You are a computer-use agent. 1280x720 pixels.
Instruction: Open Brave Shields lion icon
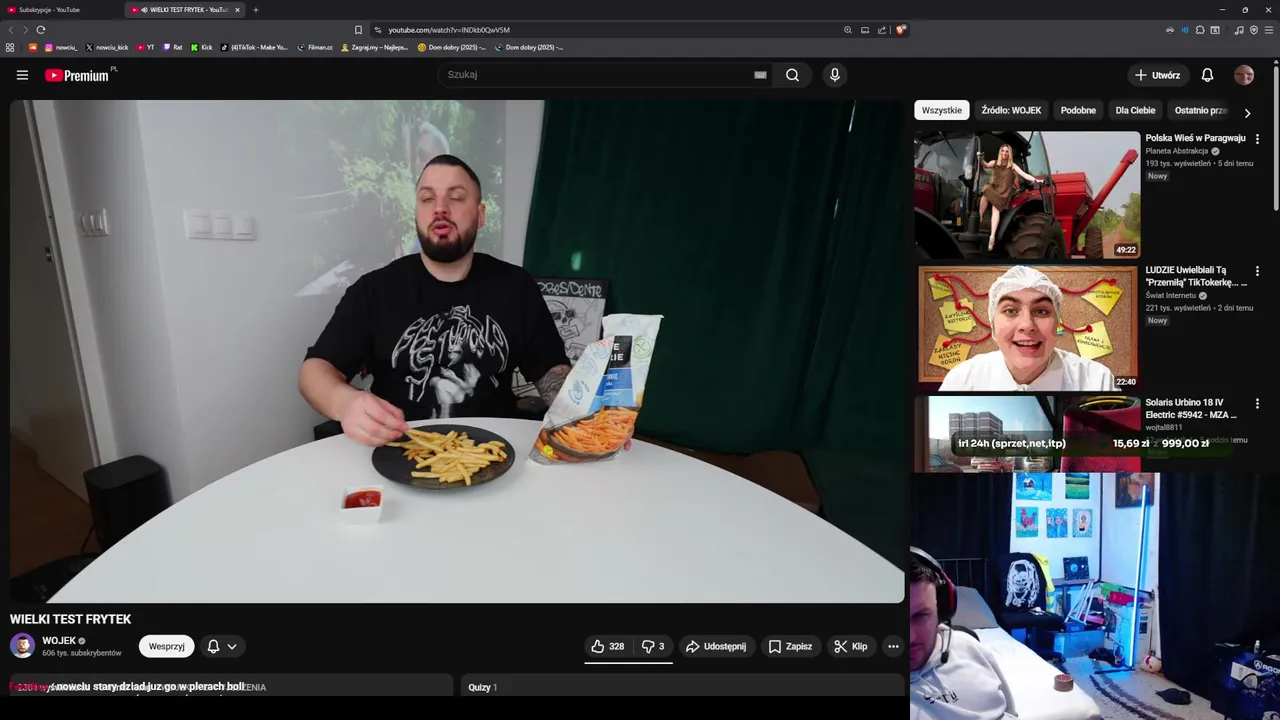point(901,30)
